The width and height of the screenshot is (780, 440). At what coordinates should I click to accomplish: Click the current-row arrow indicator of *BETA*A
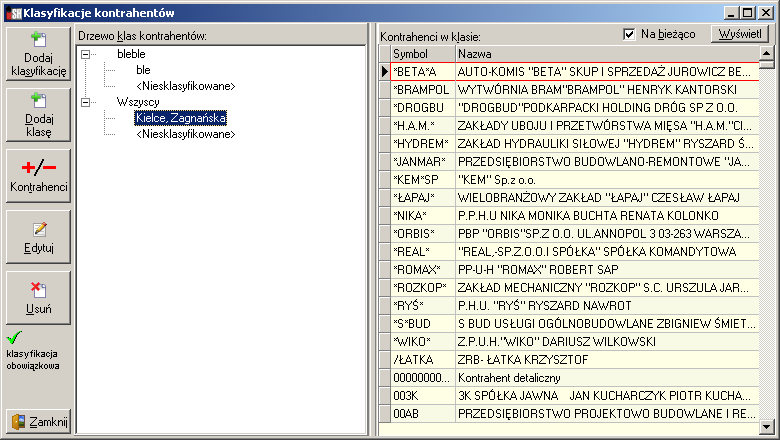(385, 72)
